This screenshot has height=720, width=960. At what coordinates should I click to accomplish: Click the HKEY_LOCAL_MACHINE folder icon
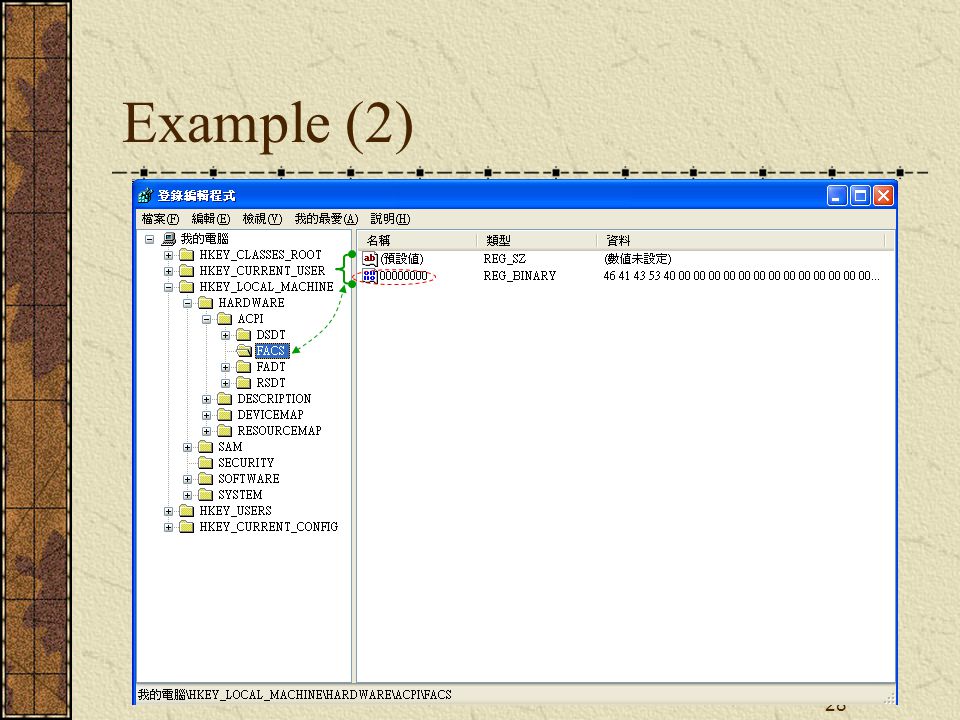187,287
